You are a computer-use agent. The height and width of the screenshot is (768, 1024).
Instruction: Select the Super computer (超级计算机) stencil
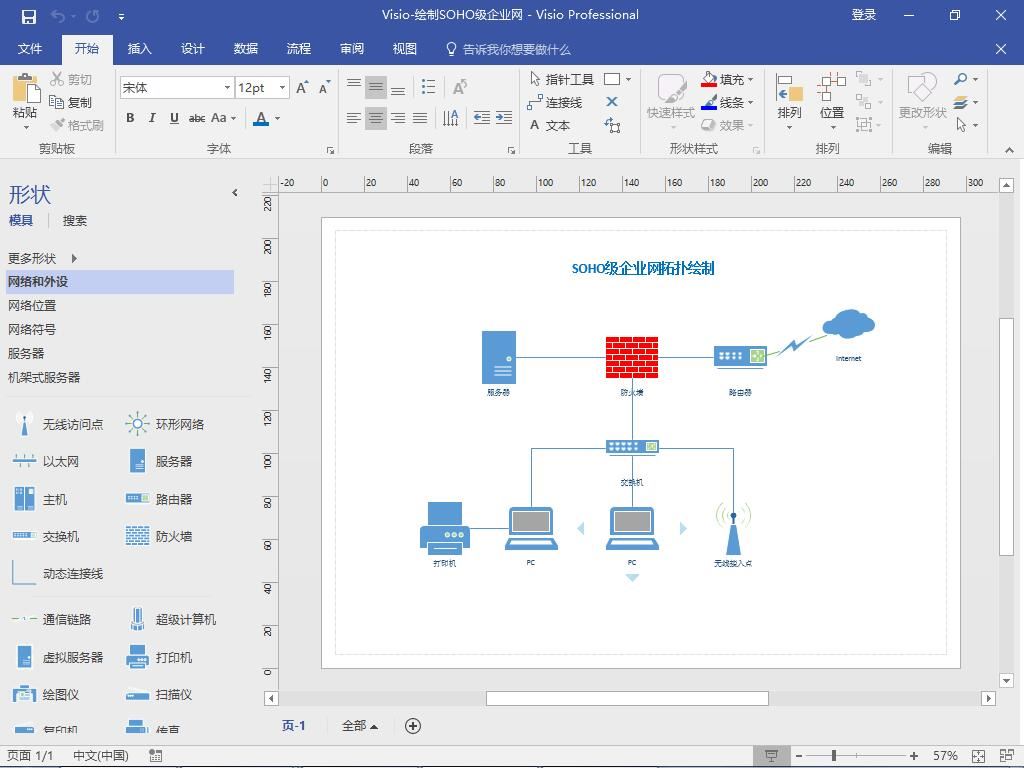coord(171,619)
